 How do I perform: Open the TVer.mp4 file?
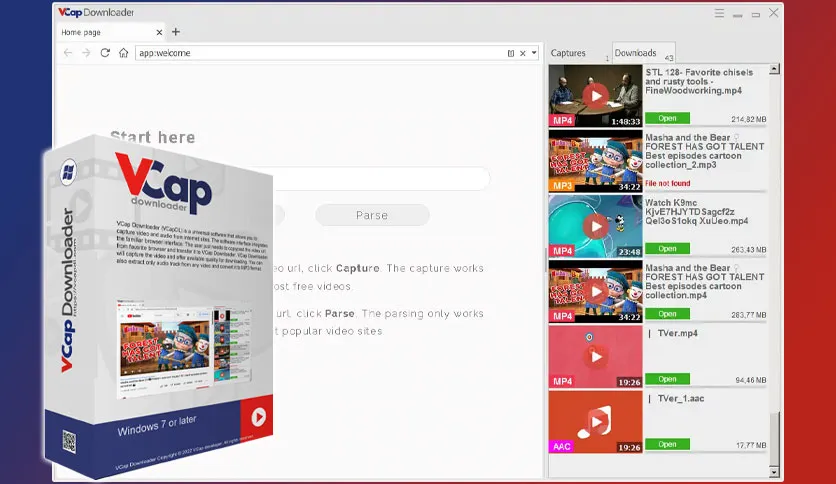click(668, 379)
